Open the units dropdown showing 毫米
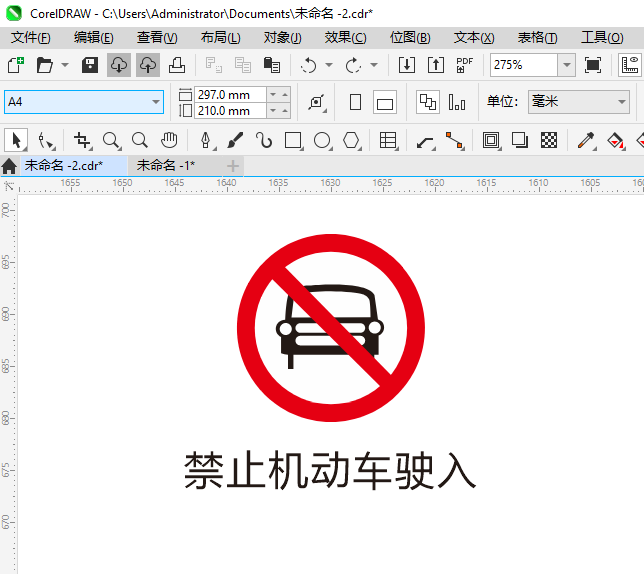644x574 pixels. 579,102
